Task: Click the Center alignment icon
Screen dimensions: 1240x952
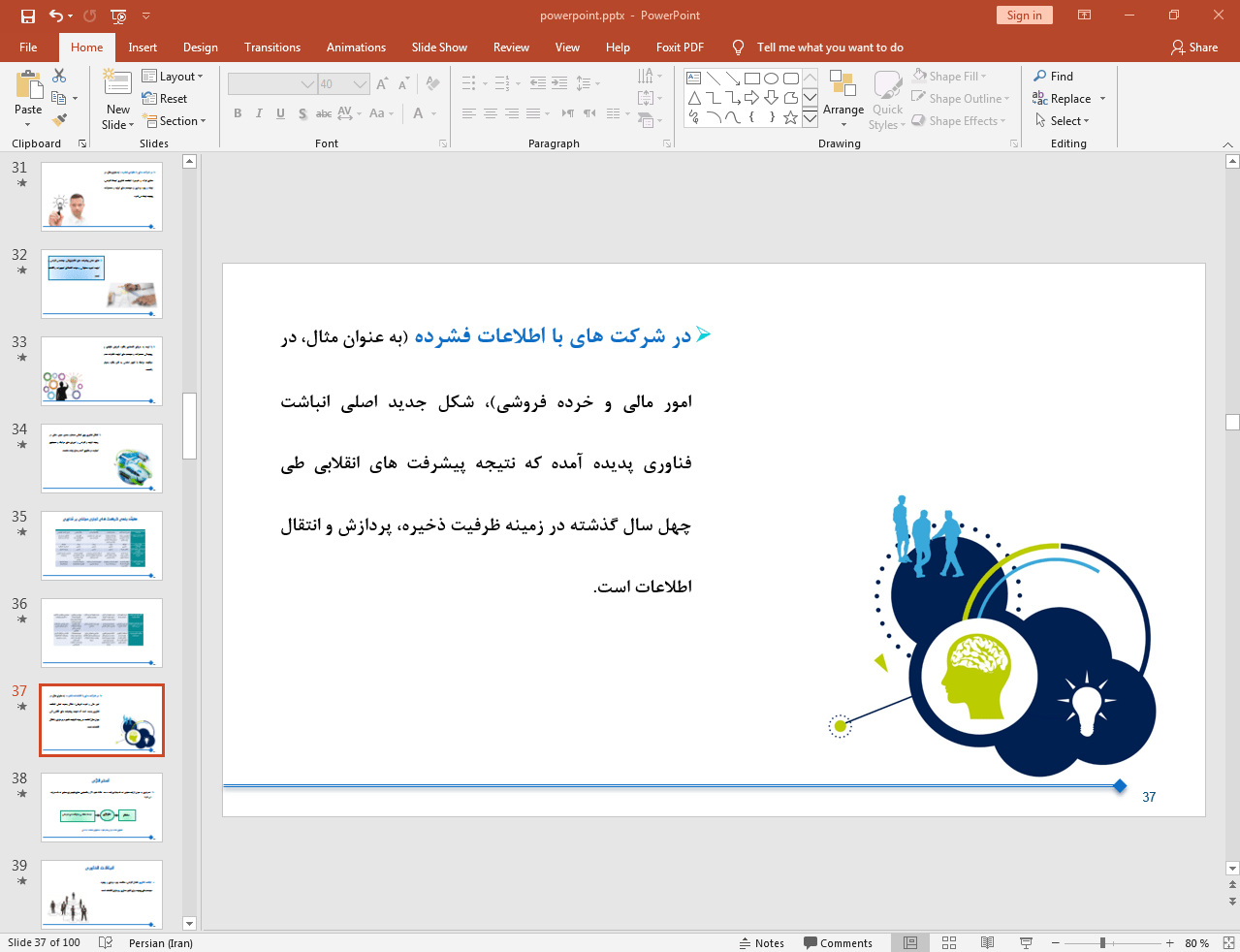Action: [x=491, y=113]
